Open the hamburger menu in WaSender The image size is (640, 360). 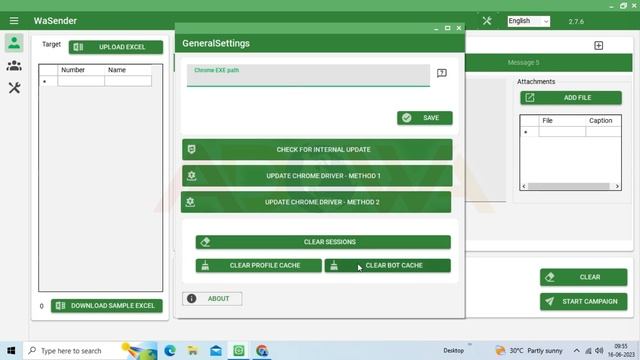(x=14, y=21)
